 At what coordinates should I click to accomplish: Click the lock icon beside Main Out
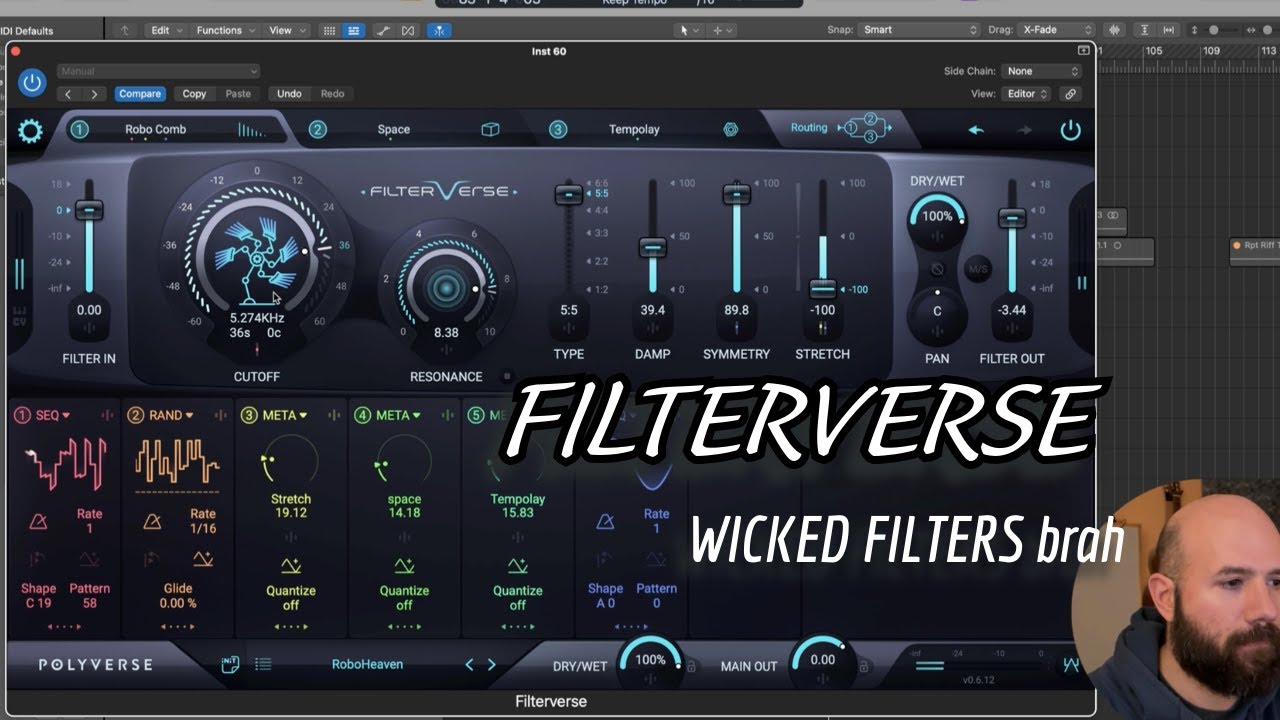click(x=863, y=665)
